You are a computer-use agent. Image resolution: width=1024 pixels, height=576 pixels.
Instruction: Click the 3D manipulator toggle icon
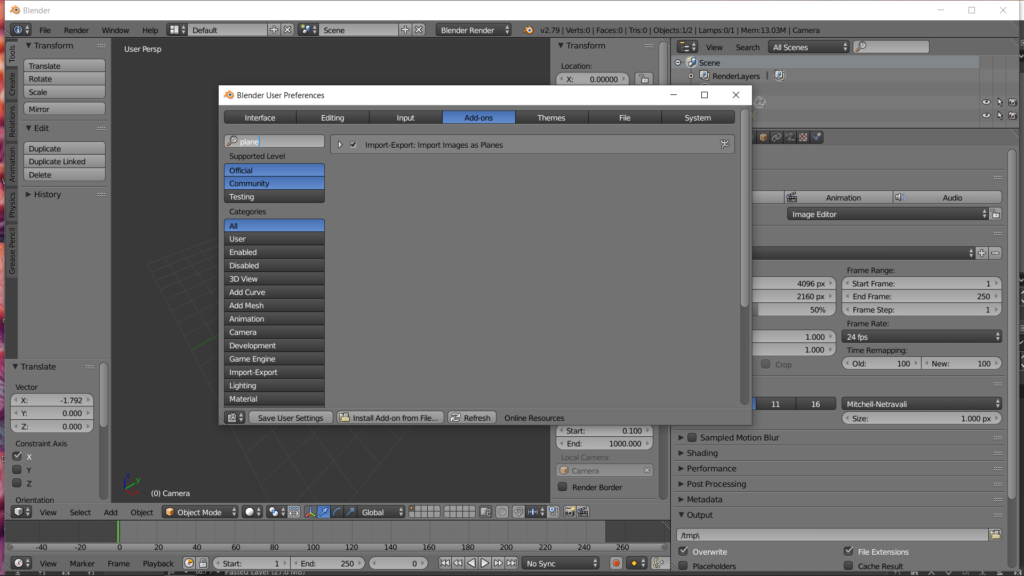coord(309,512)
